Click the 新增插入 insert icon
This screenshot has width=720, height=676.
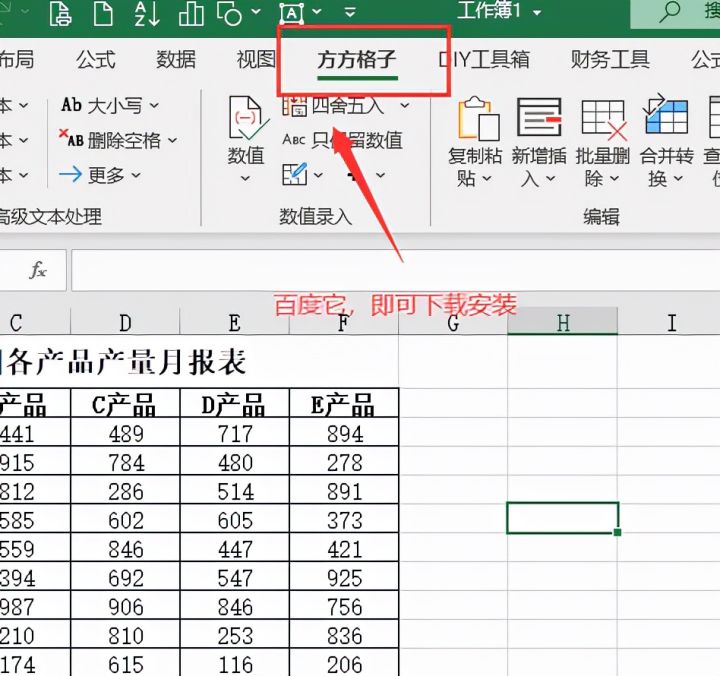tap(539, 117)
